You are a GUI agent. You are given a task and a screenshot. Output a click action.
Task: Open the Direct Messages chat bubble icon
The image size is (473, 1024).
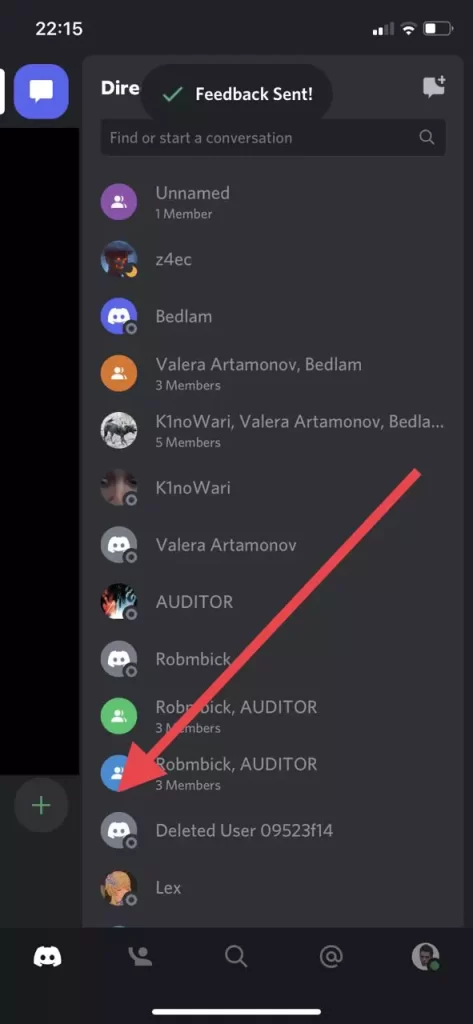click(41, 91)
